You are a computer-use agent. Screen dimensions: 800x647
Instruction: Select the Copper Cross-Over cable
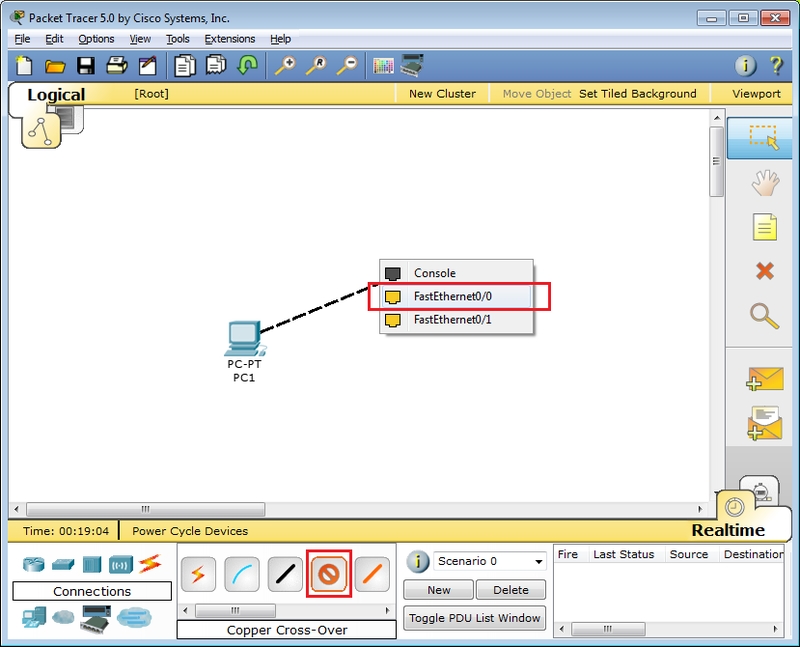(329, 574)
